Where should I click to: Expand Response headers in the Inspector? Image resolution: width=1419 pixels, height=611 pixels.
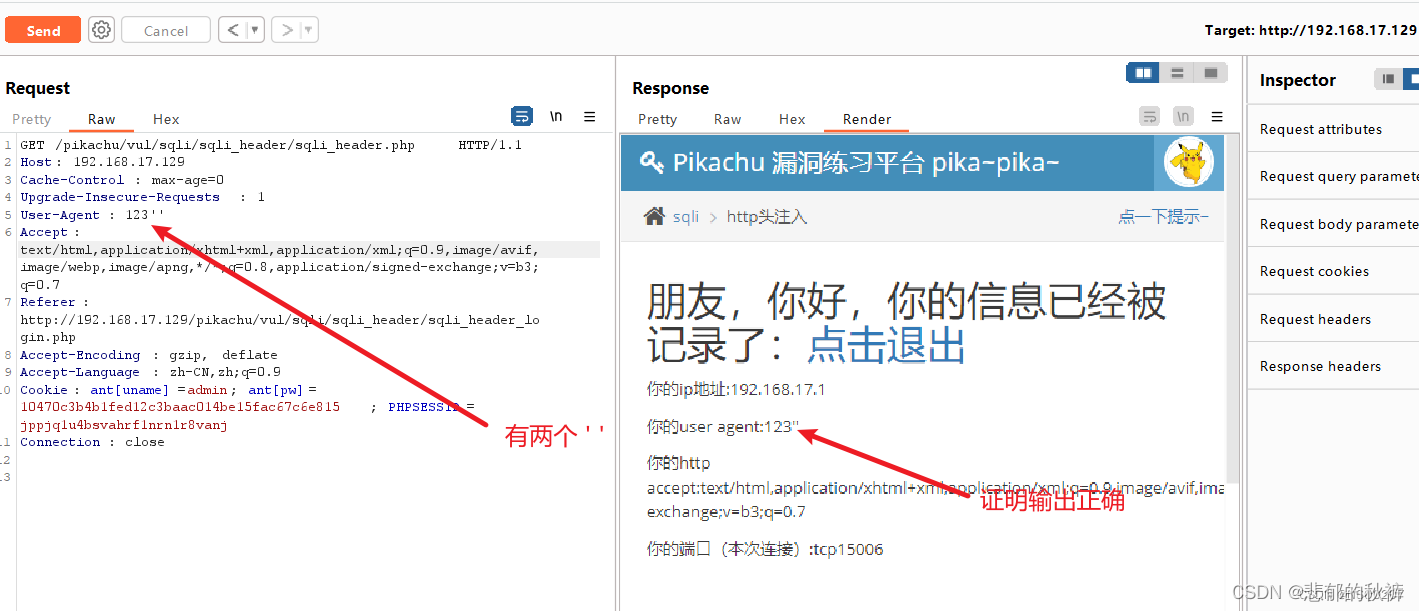click(1318, 366)
